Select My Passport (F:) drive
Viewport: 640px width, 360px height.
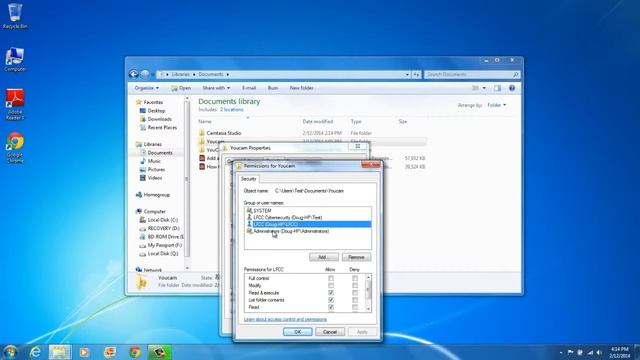(x=161, y=245)
